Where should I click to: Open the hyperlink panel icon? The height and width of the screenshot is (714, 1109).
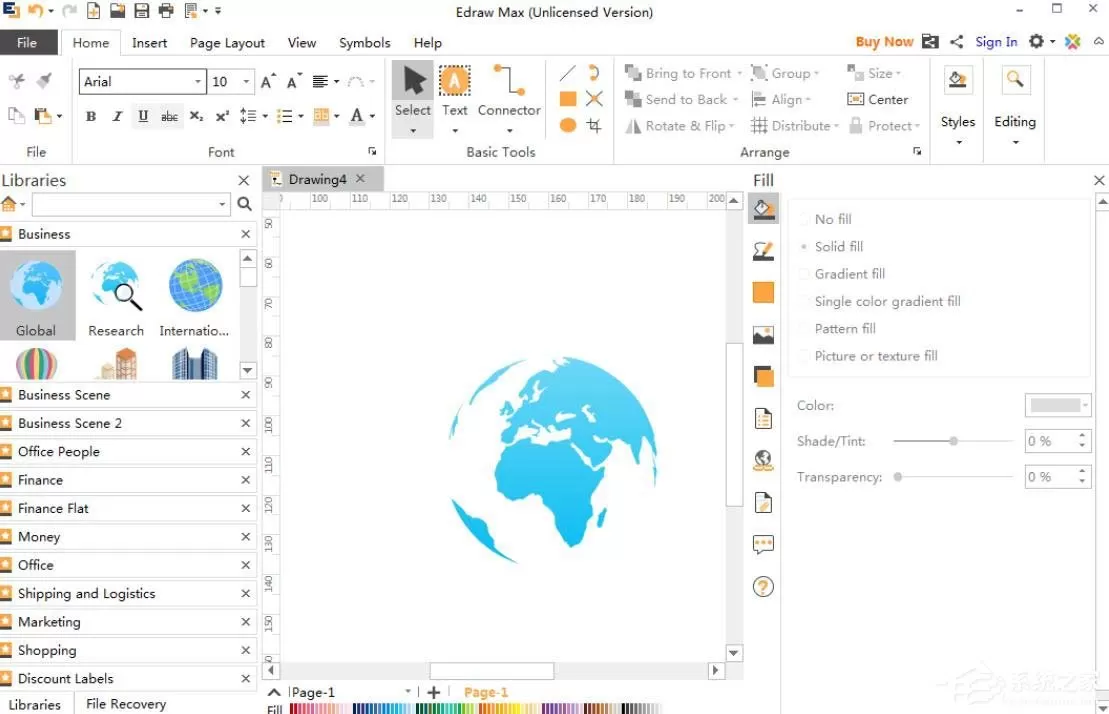pos(763,461)
